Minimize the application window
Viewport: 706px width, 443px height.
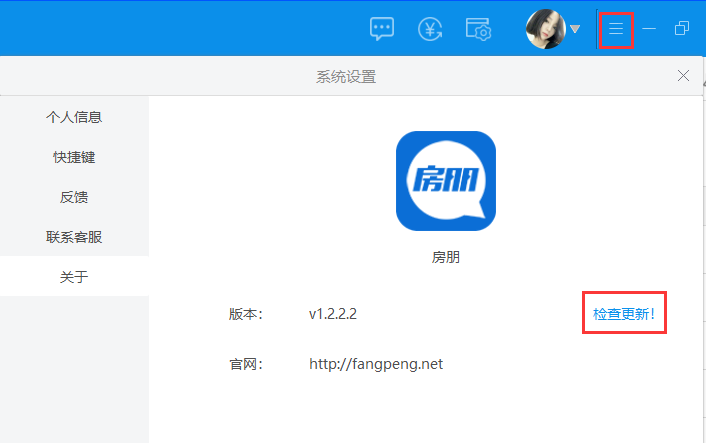point(649,29)
